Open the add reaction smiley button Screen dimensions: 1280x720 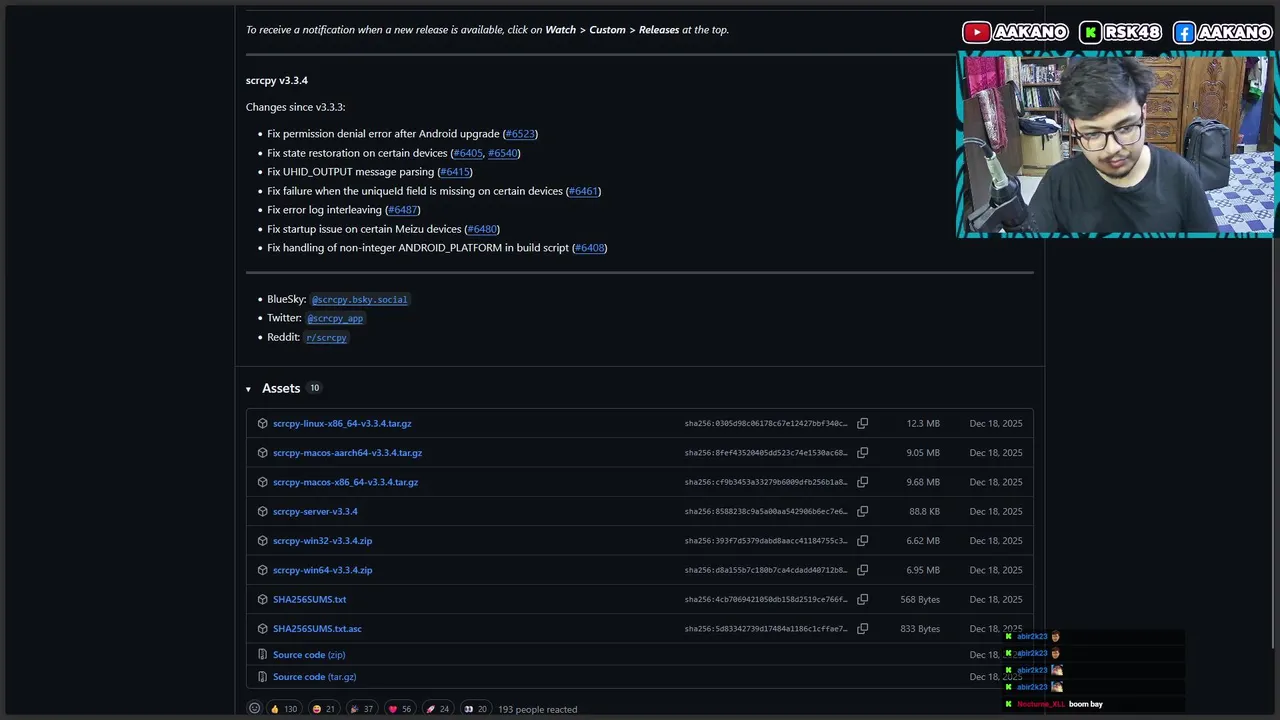254,709
